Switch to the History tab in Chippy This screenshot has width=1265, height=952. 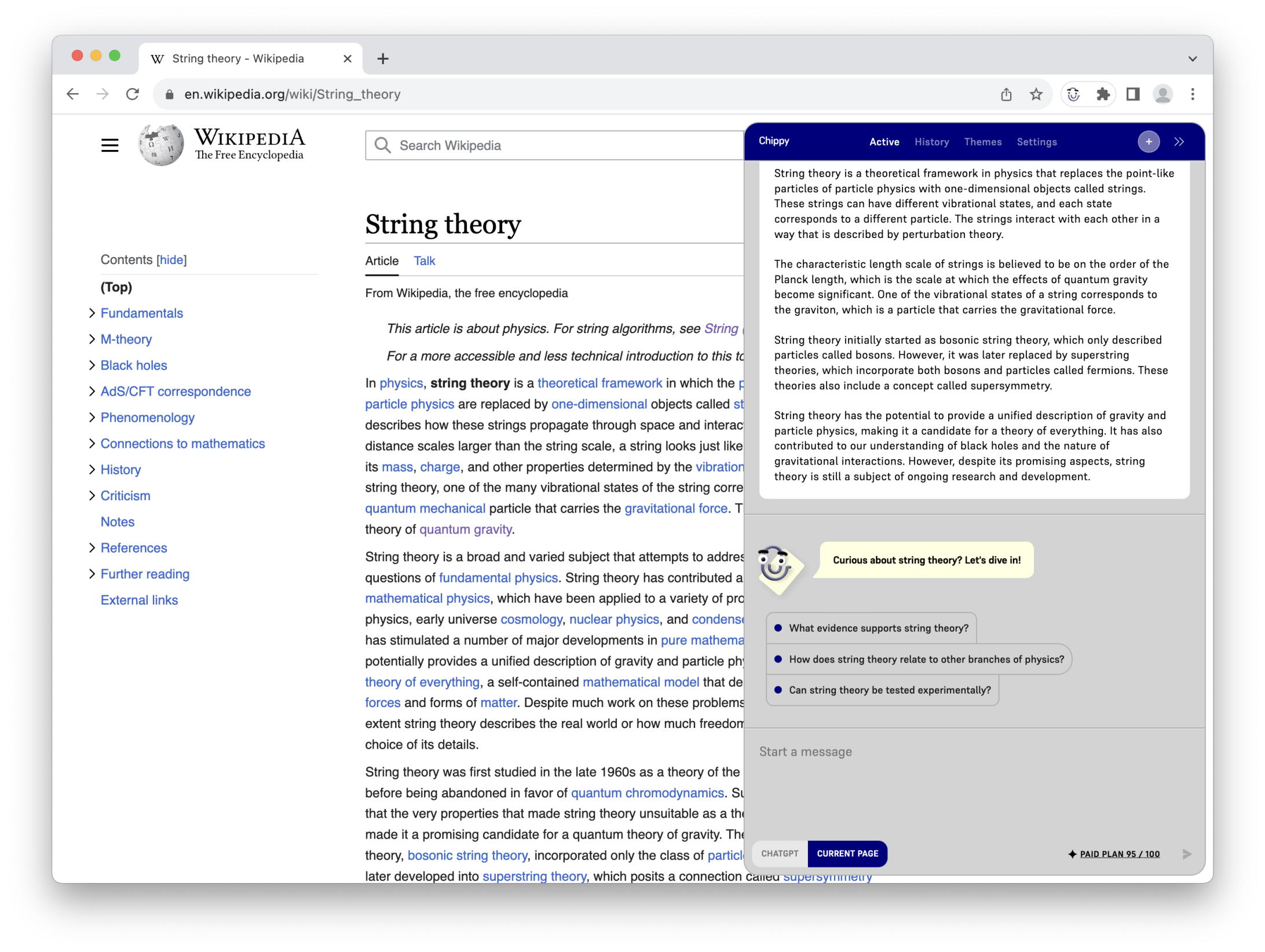pos(931,142)
